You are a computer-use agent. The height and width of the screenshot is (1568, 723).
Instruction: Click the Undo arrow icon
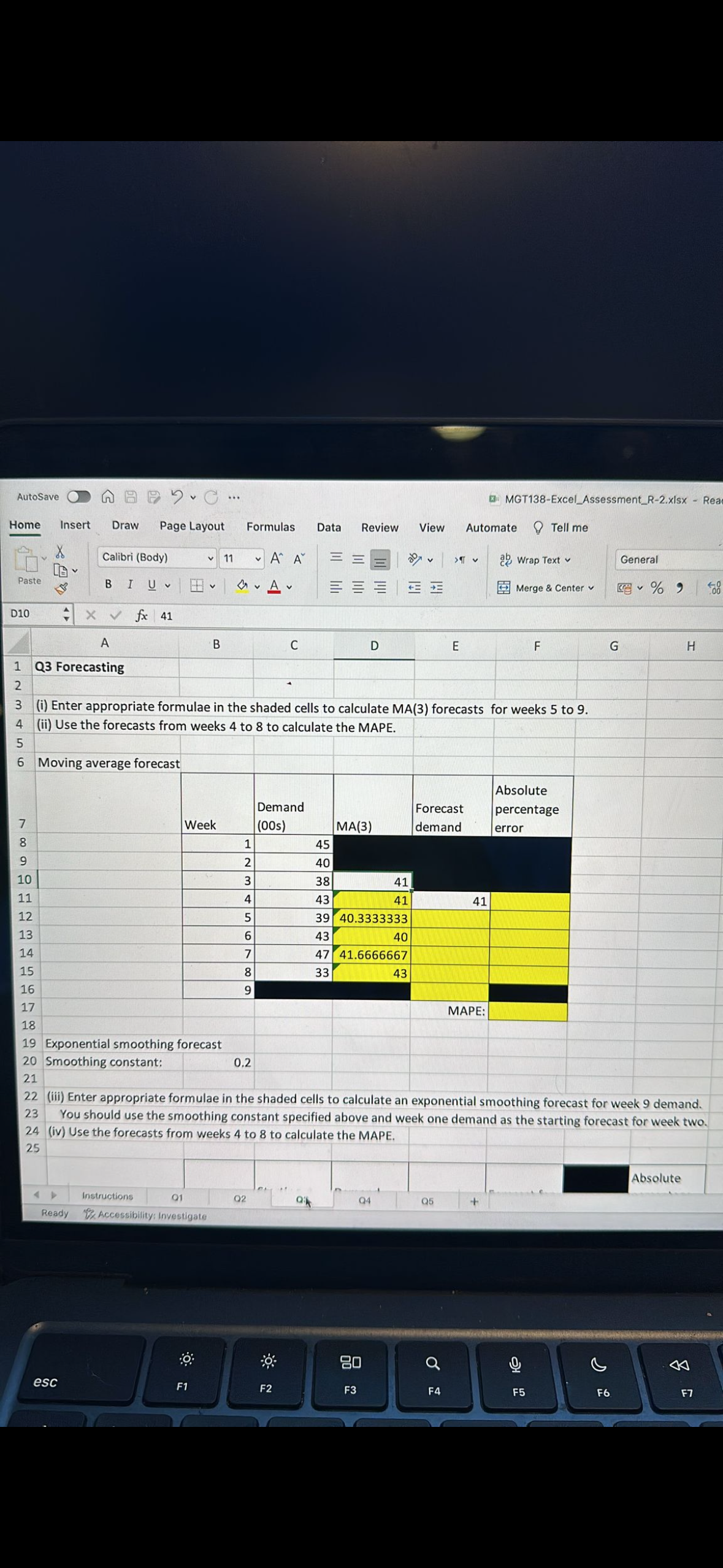(177, 496)
